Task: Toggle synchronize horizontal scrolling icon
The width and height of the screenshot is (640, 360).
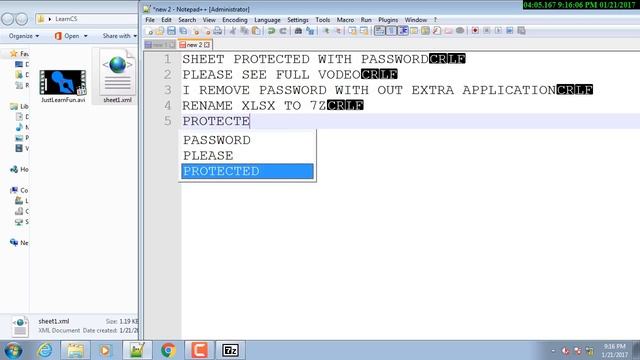Action: (x=364, y=31)
